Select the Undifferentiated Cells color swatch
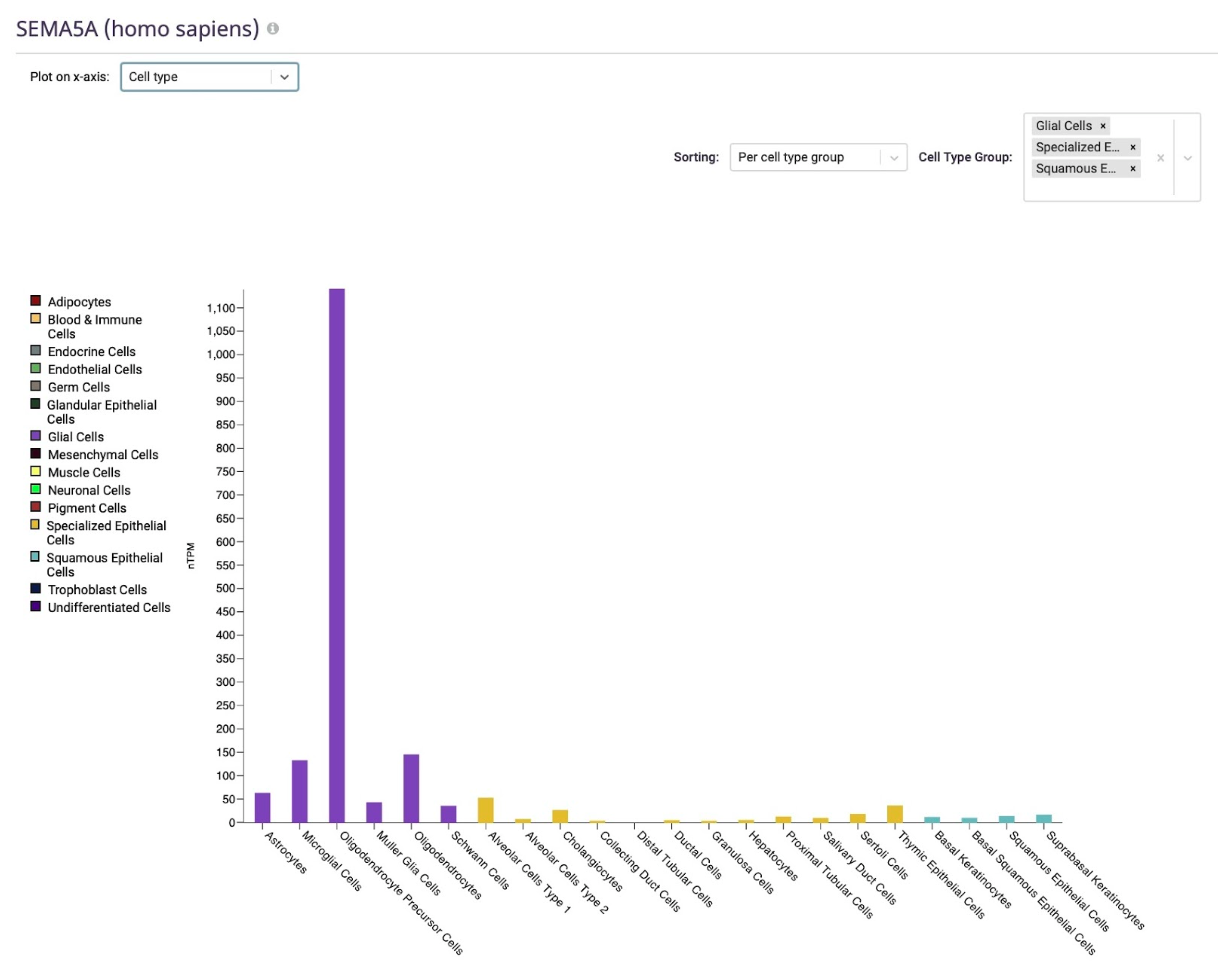 click(x=35, y=607)
